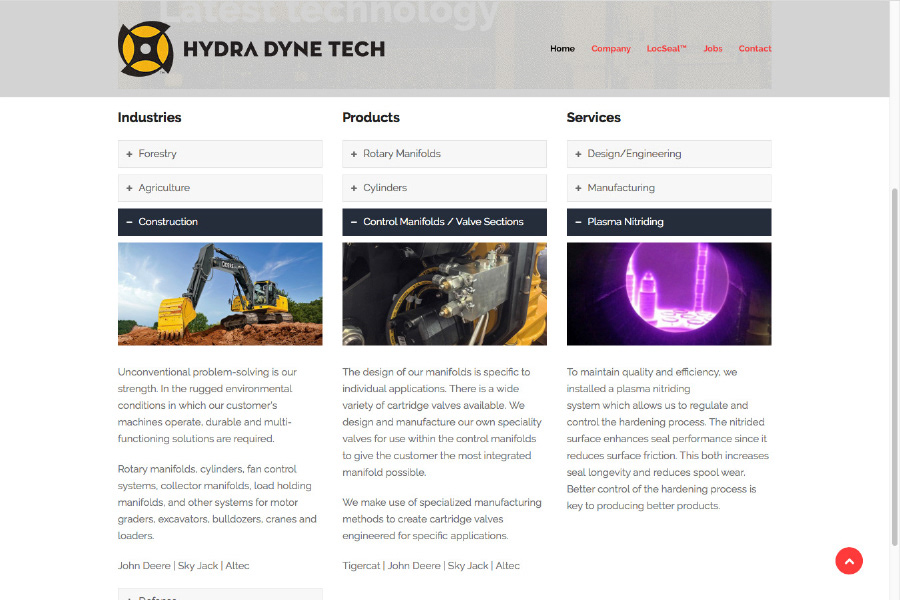900x600 pixels.
Task: Click the Industries heading
Action: [x=149, y=117]
